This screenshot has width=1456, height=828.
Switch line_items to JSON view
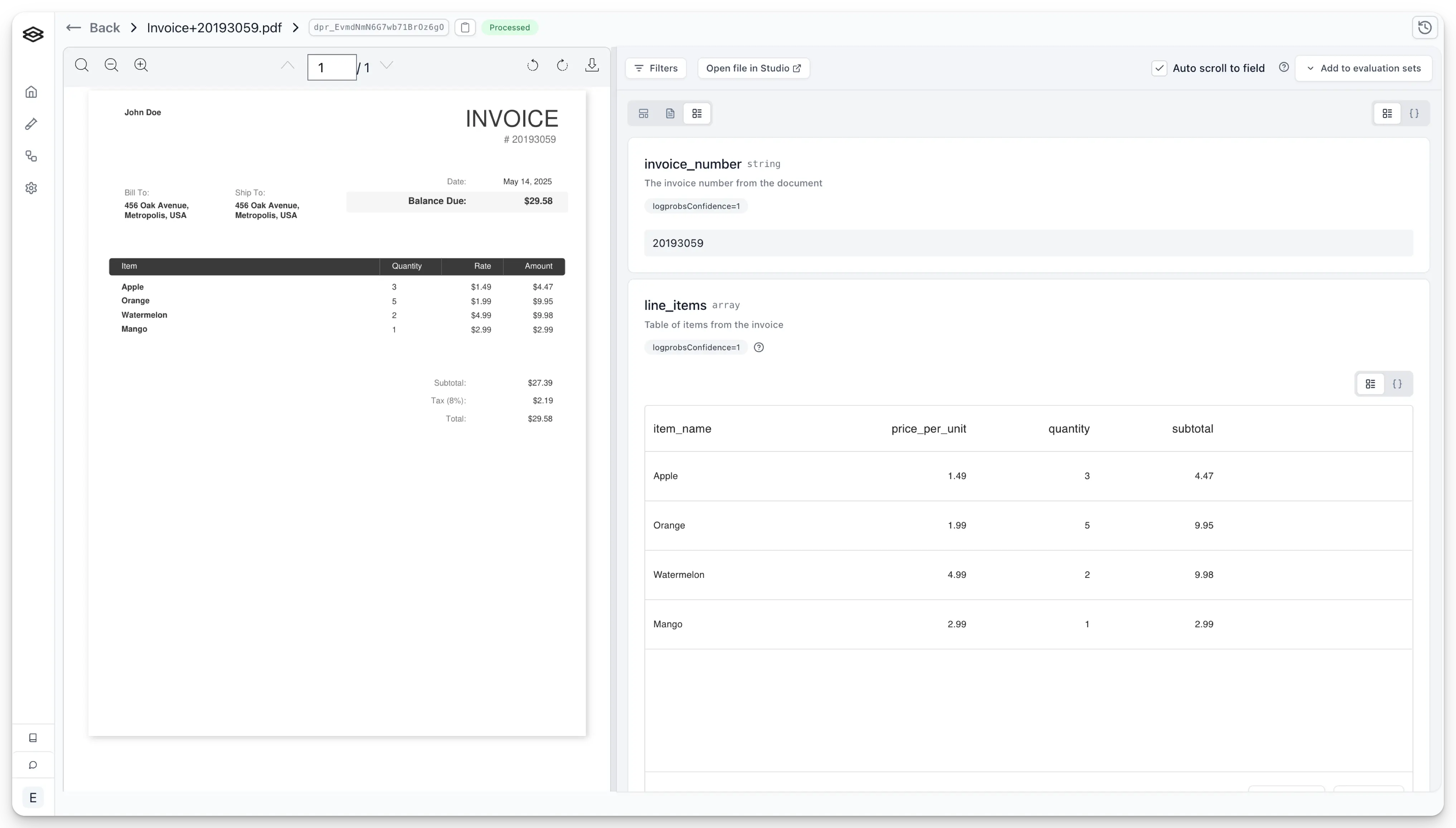tap(1397, 384)
